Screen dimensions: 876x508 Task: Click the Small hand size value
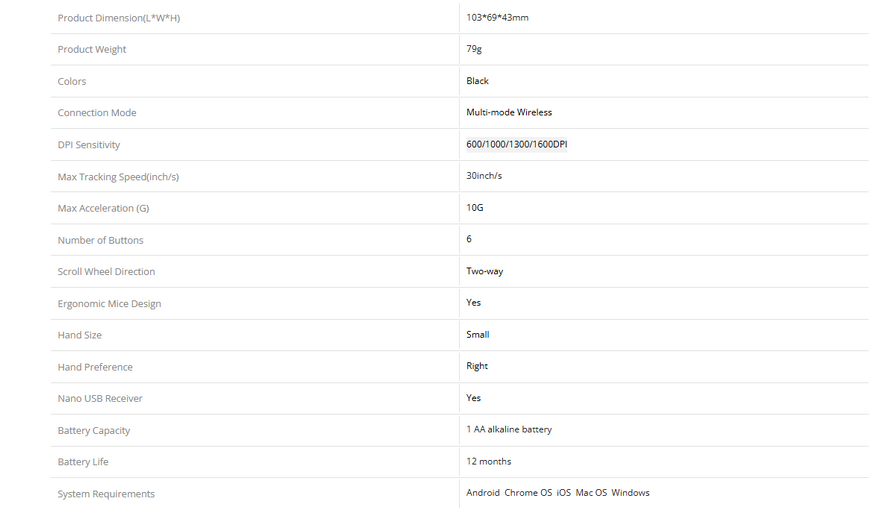(x=477, y=335)
